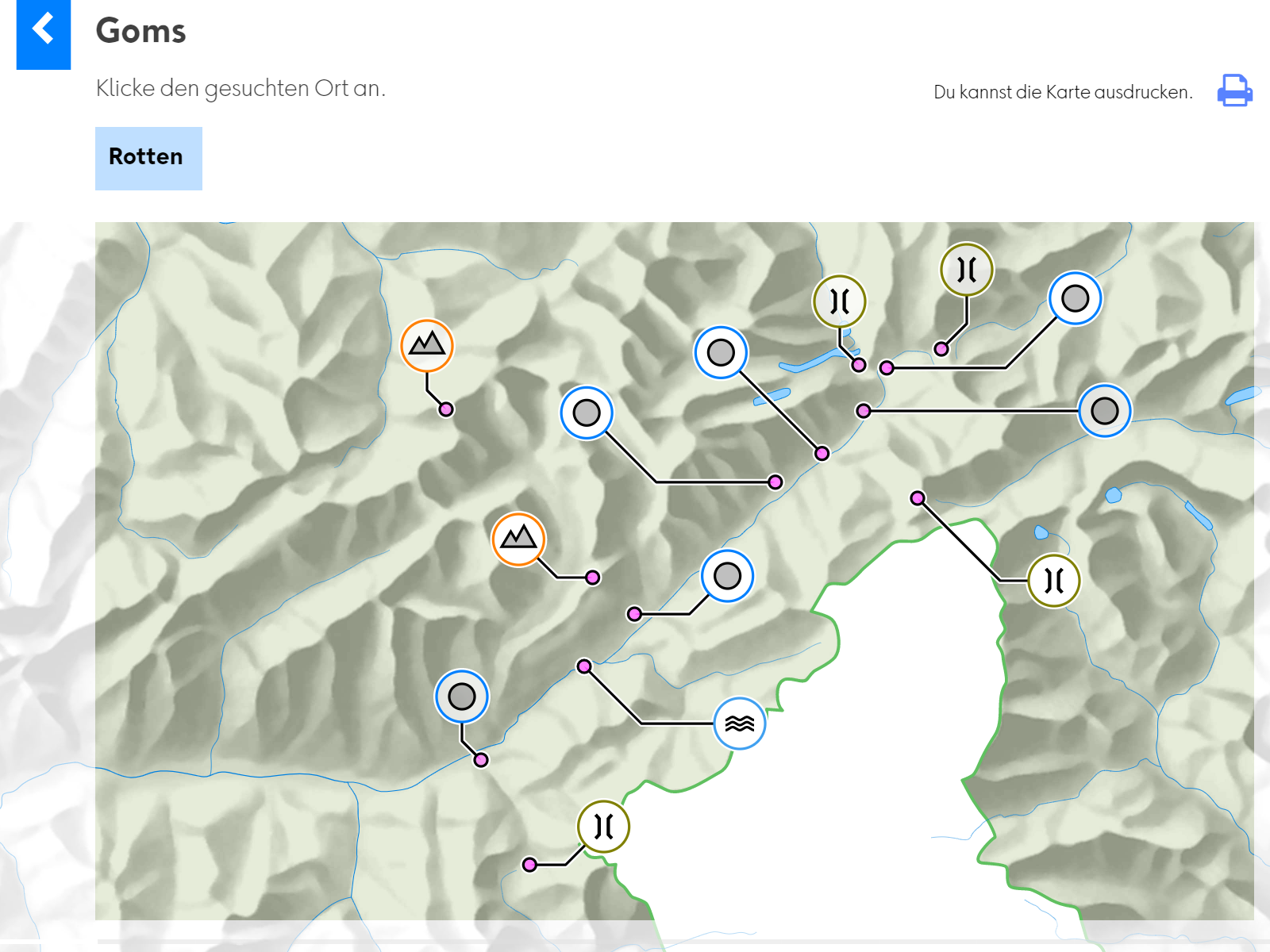Click the printer icon to print the map

pos(1234,90)
